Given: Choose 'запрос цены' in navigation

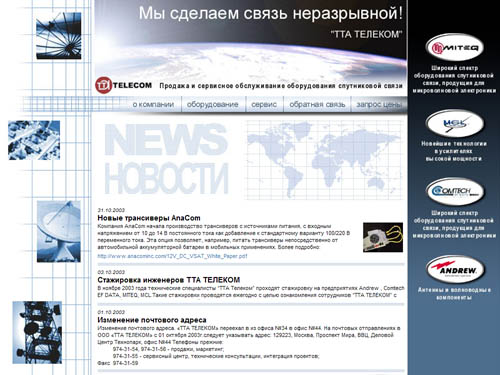Looking at the screenshot, I should tap(379, 104).
